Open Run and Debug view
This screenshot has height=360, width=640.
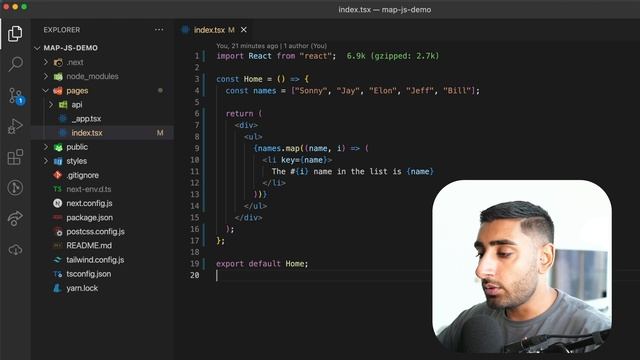tap(15, 126)
